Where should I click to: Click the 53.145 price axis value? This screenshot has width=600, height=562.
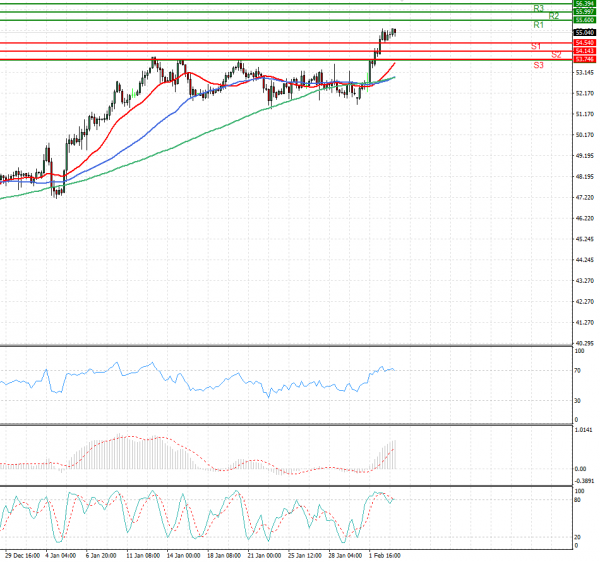pos(585,72)
